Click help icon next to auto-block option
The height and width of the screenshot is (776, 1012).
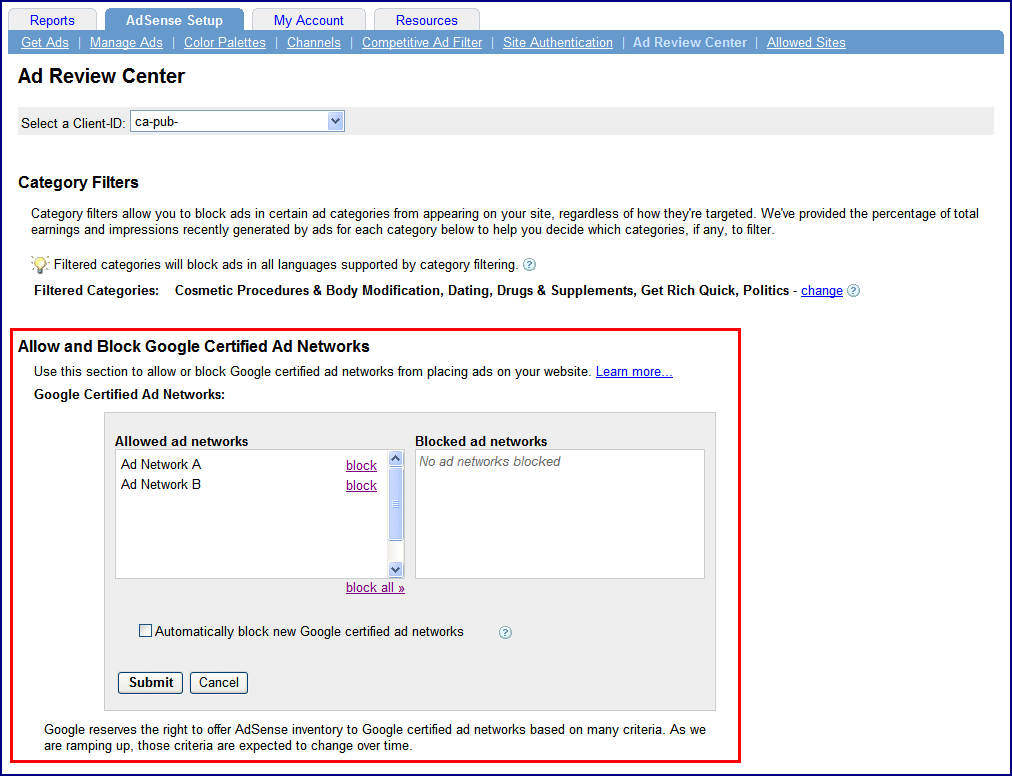[505, 633]
